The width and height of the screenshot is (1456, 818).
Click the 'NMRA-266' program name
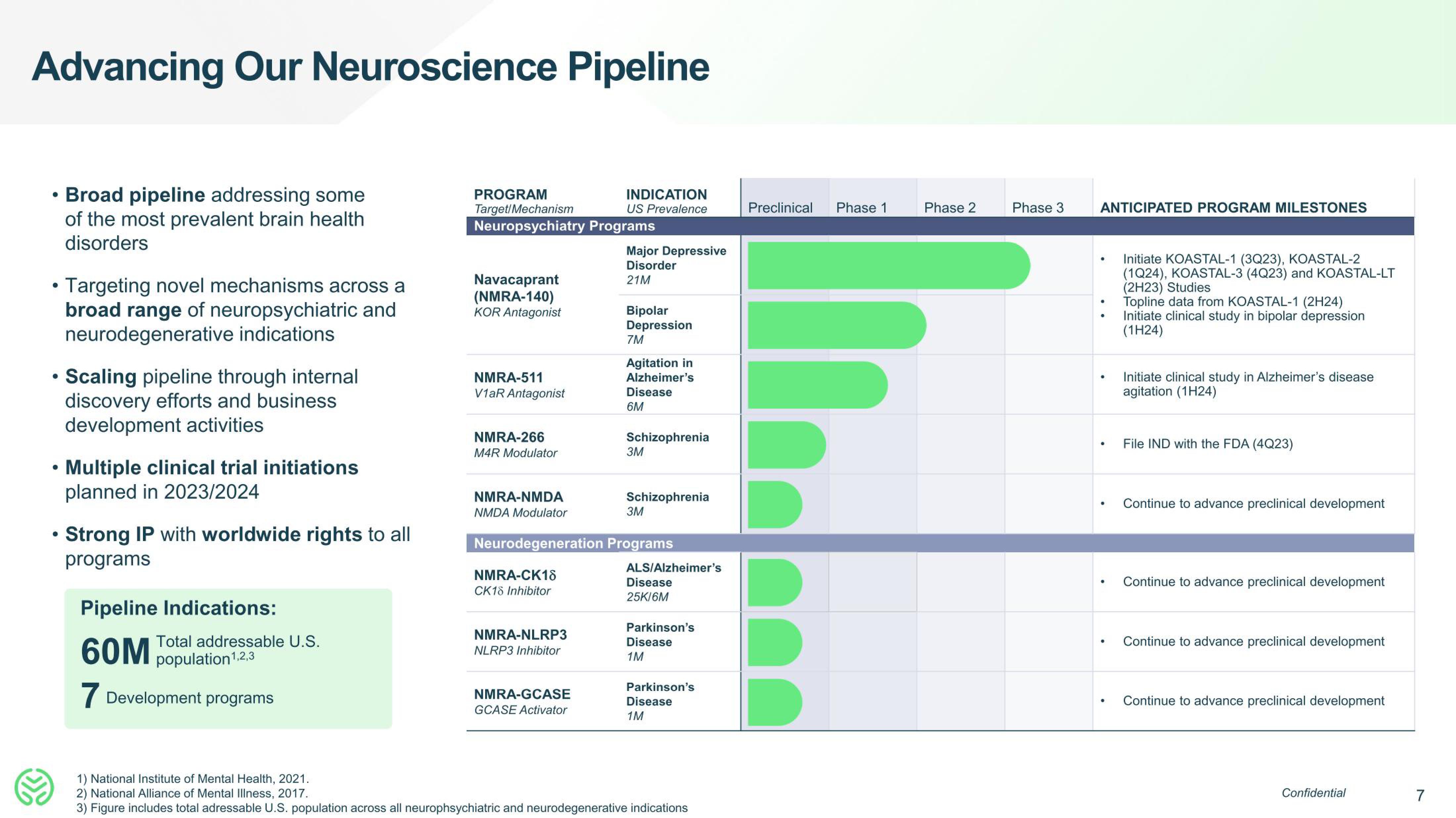pyautogui.click(x=509, y=437)
